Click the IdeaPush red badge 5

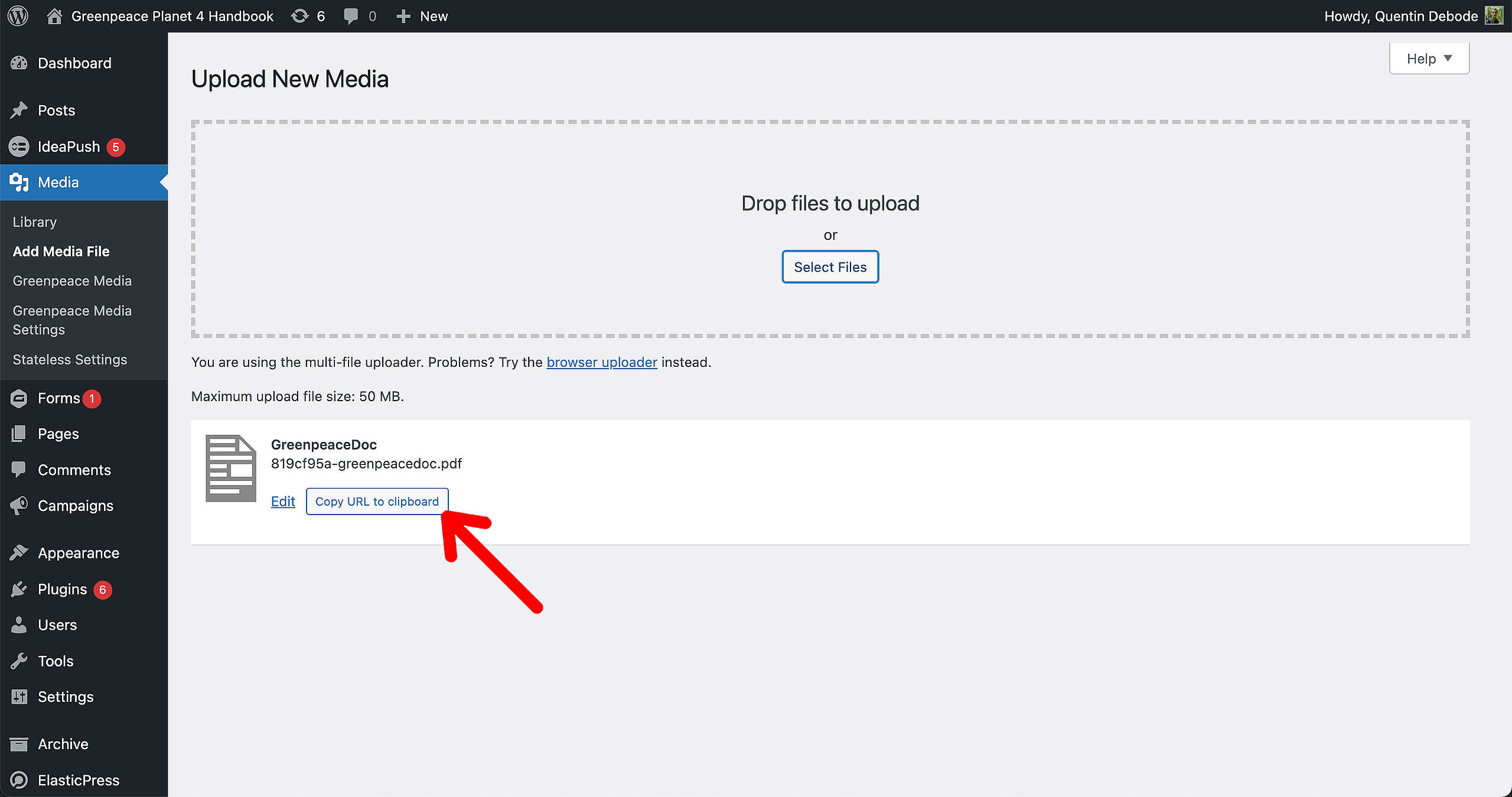(116, 147)
